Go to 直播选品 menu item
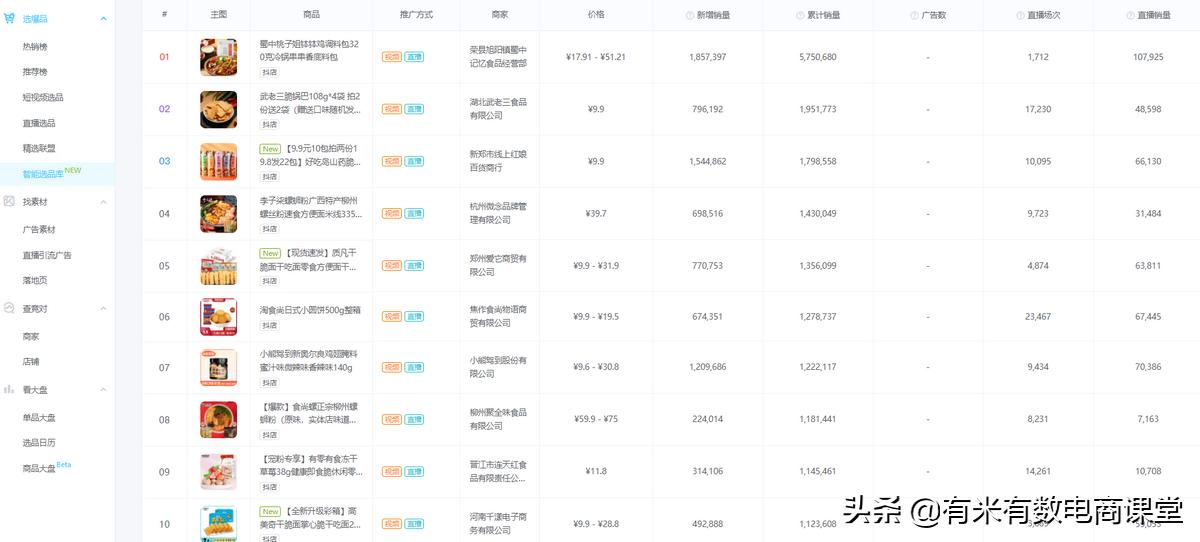The width and height of the screenshot is (1200, 542). (x=39, y=123)
